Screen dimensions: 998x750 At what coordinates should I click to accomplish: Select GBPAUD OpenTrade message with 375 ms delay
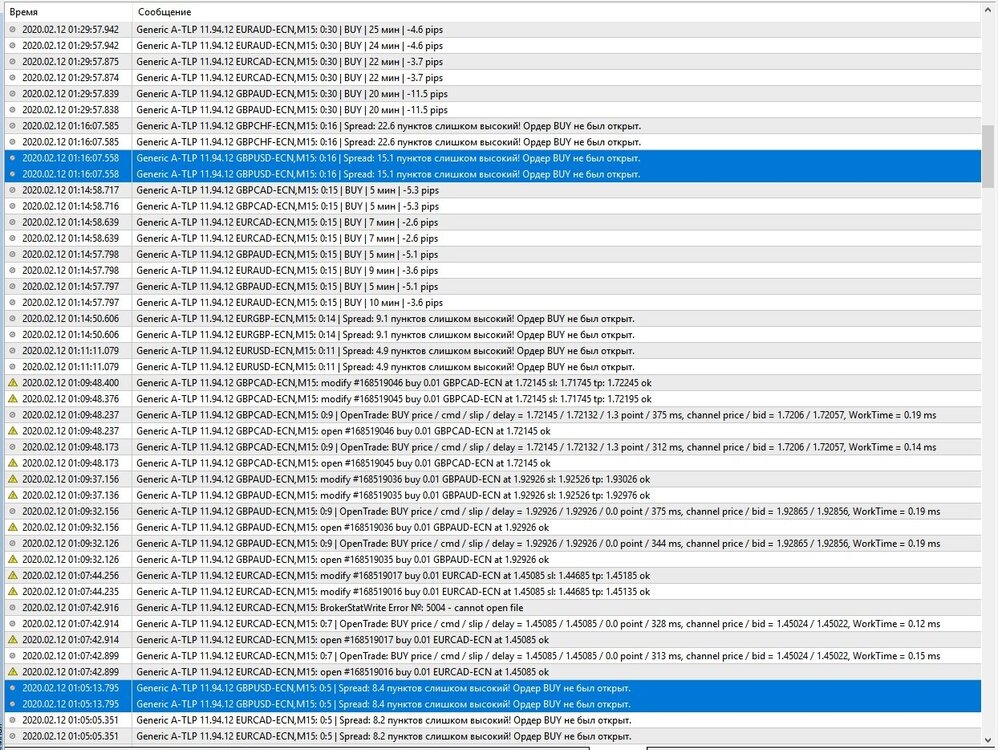(538, 511)
